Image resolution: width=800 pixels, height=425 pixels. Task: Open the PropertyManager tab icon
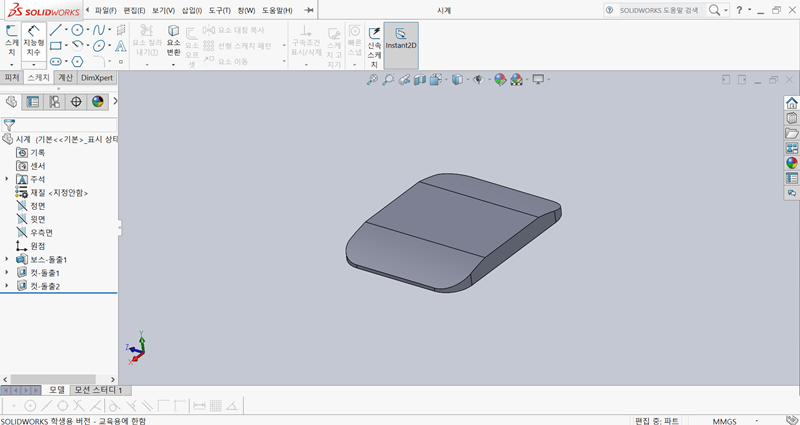tap(33, 102)
